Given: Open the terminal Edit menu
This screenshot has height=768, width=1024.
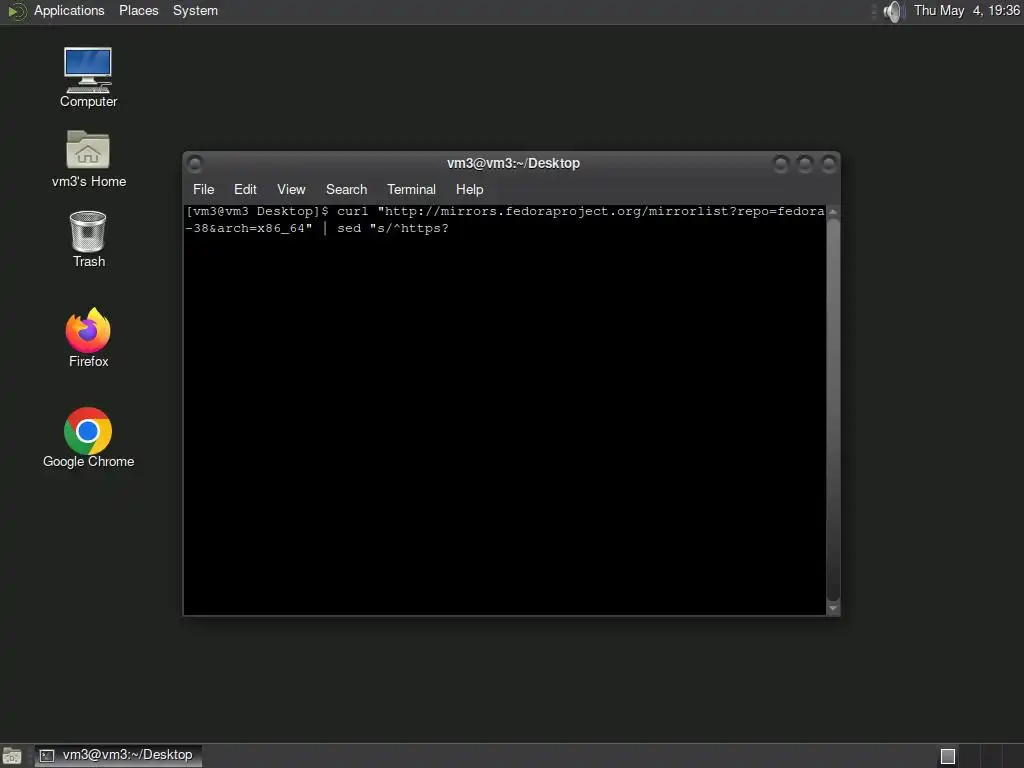Looking at the screenshot, I should coord(245,189).
